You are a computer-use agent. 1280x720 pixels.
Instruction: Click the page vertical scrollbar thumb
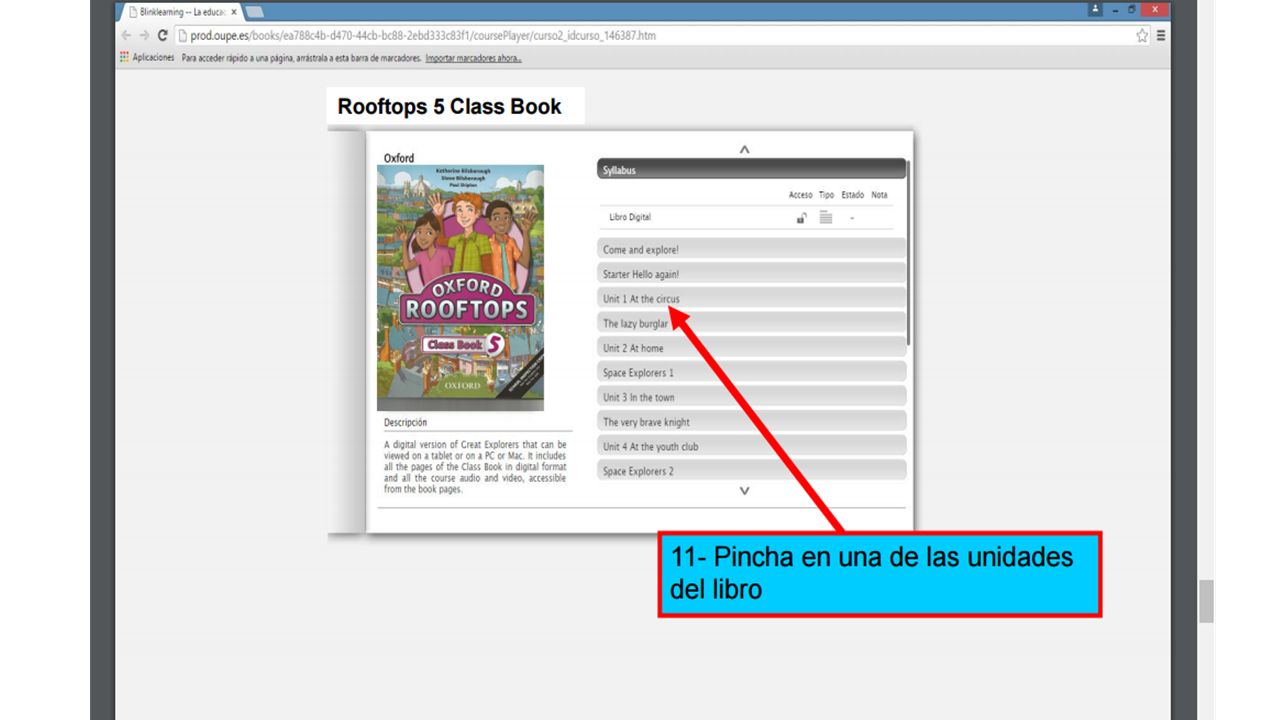point(1206,601)
